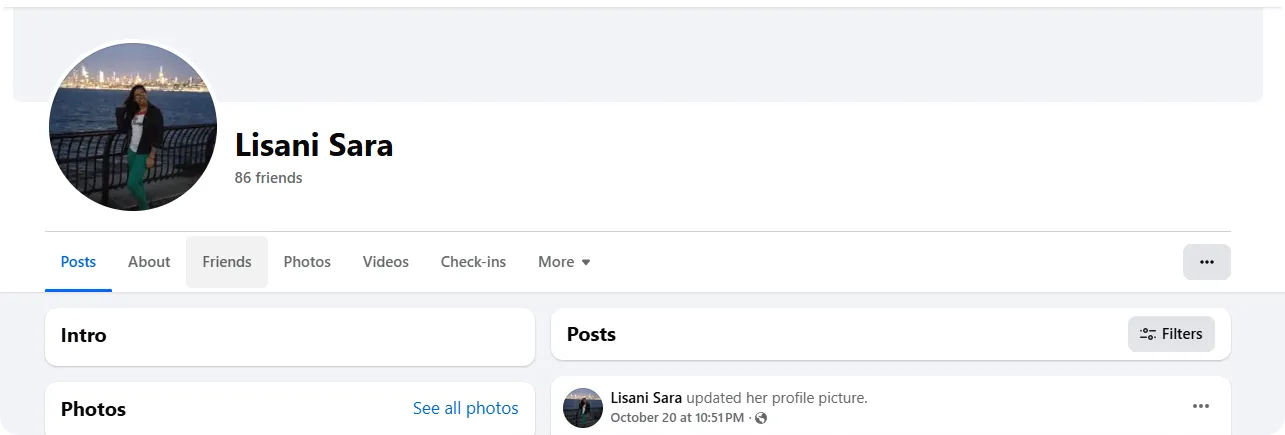Go to the Photos tab
This screenshot has height=435, width=1285.
point(307,262)
